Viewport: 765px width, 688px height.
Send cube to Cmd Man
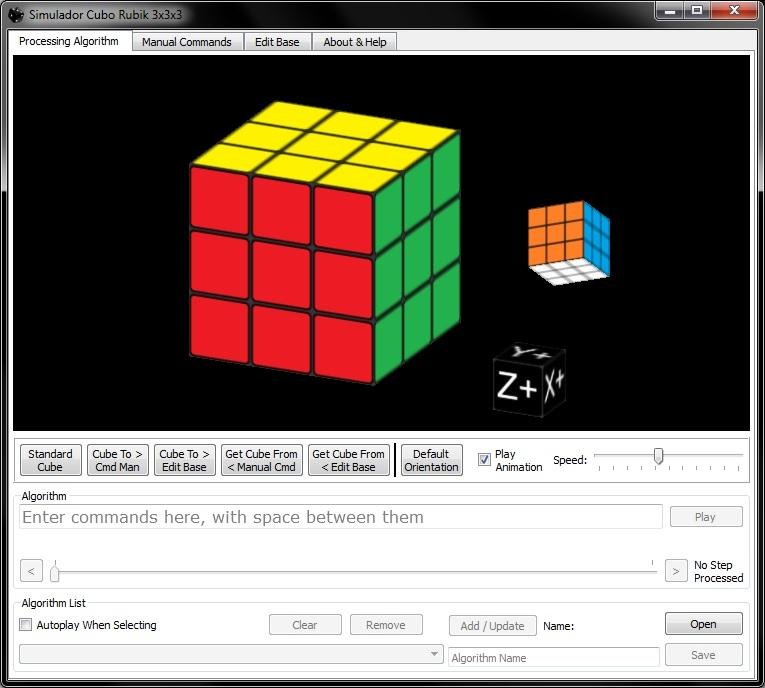coord(118,460)
